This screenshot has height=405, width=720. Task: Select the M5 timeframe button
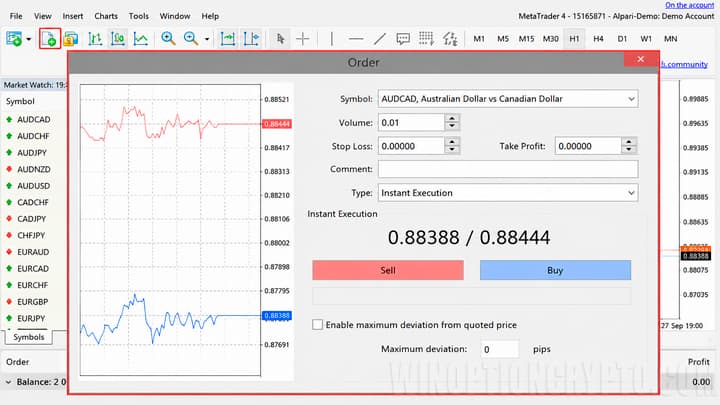click(x=503, y=39)
